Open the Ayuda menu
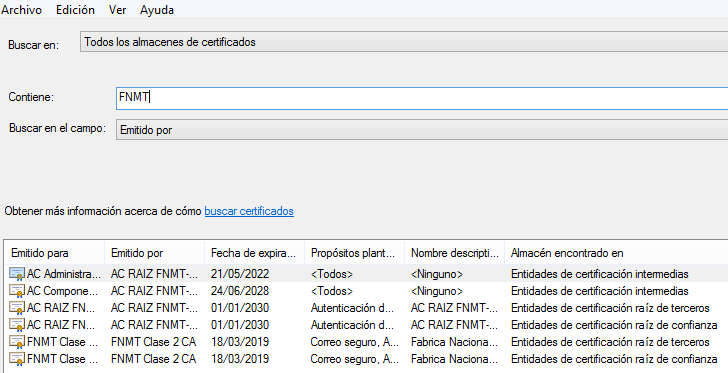The image size is (728, 373). click(x=157, y=10)
